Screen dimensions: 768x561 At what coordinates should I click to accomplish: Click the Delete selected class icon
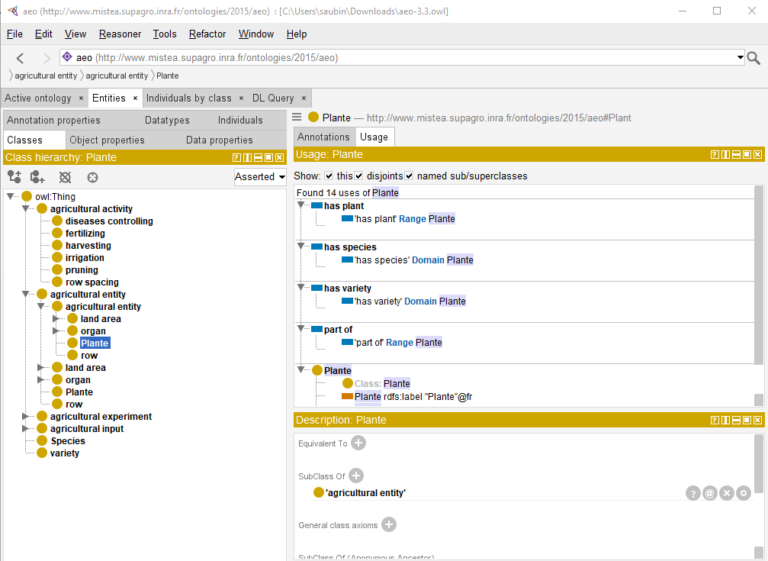[65, 177]
